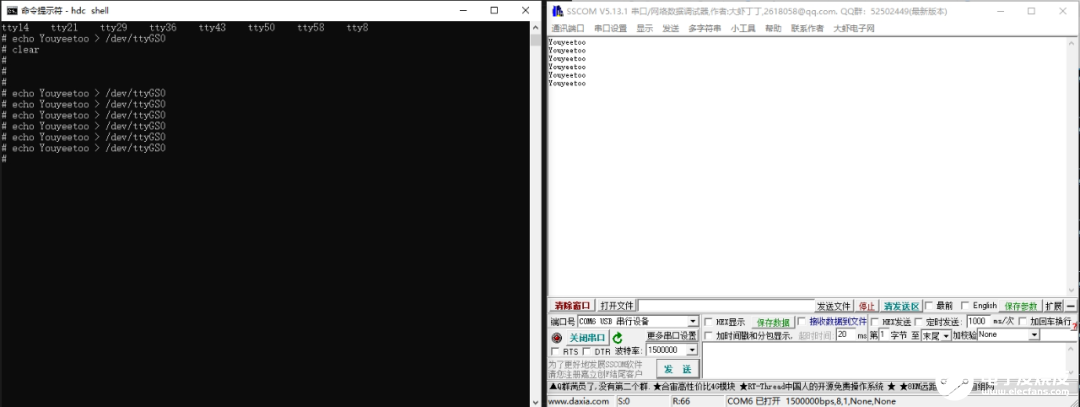
Task: Click the clear command line in hdc shell
Action: 25,50
